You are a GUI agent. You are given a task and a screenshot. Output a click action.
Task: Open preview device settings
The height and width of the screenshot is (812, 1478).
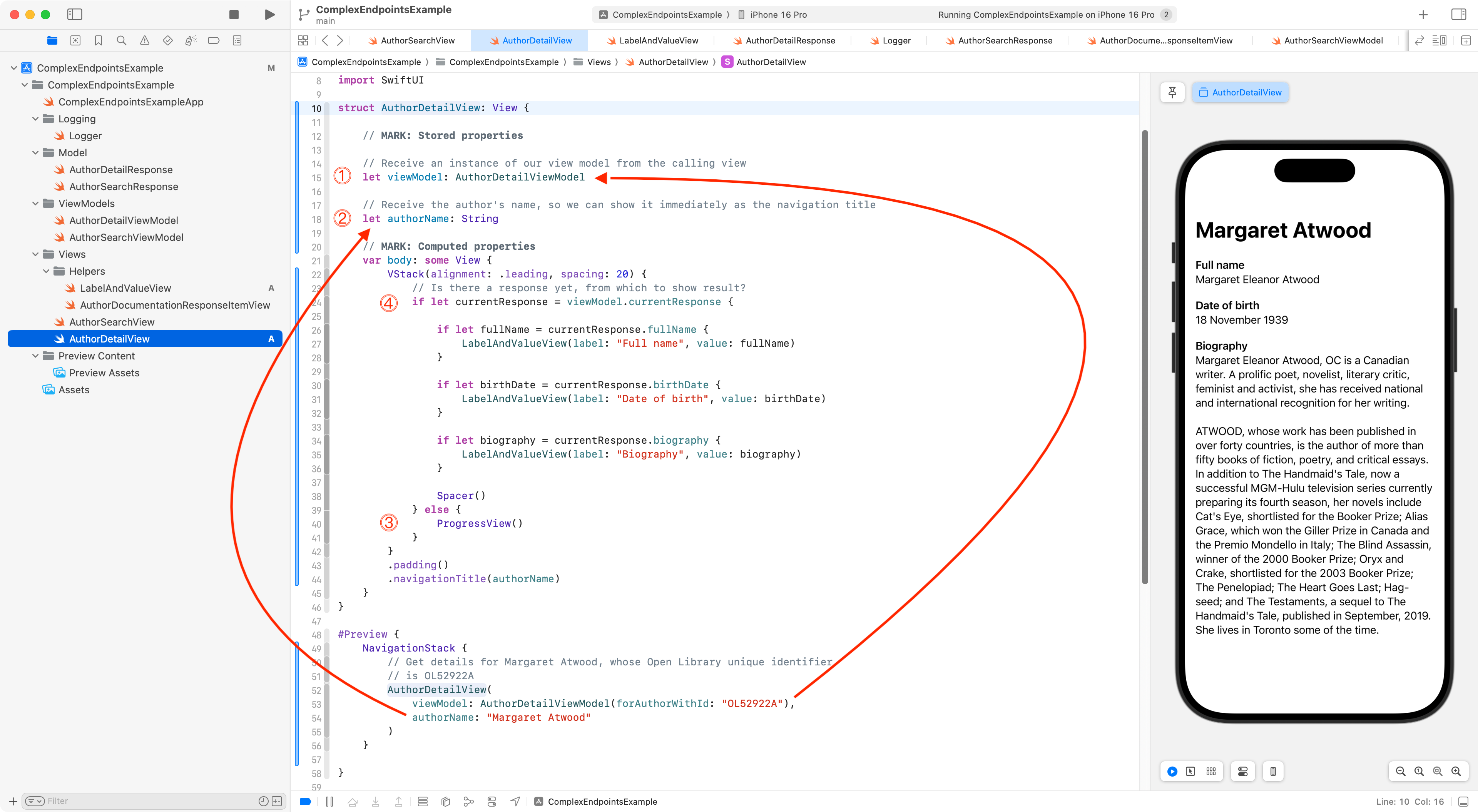pos(1243,771)
